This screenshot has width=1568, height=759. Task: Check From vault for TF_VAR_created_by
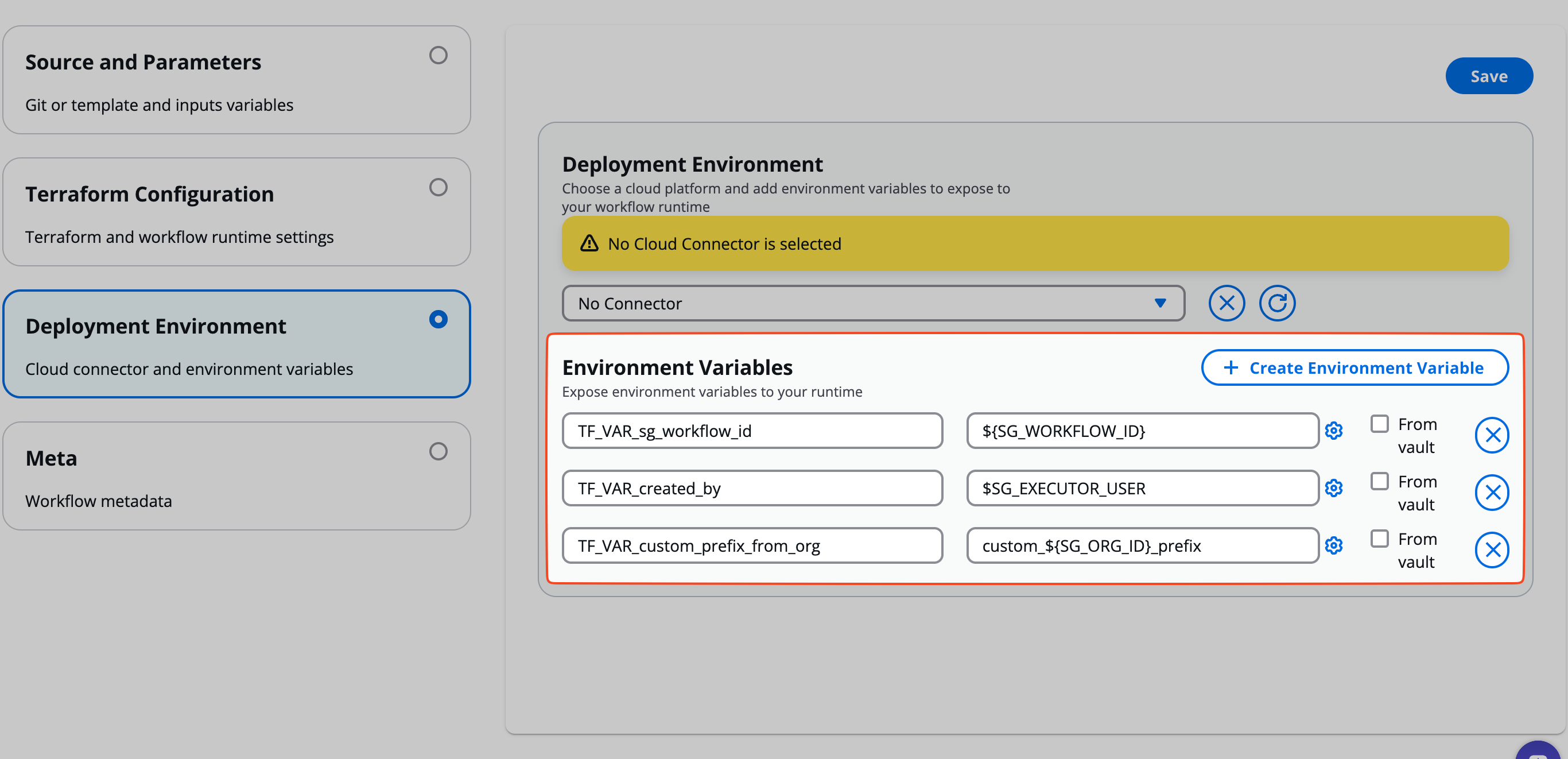coord(1379,481)
